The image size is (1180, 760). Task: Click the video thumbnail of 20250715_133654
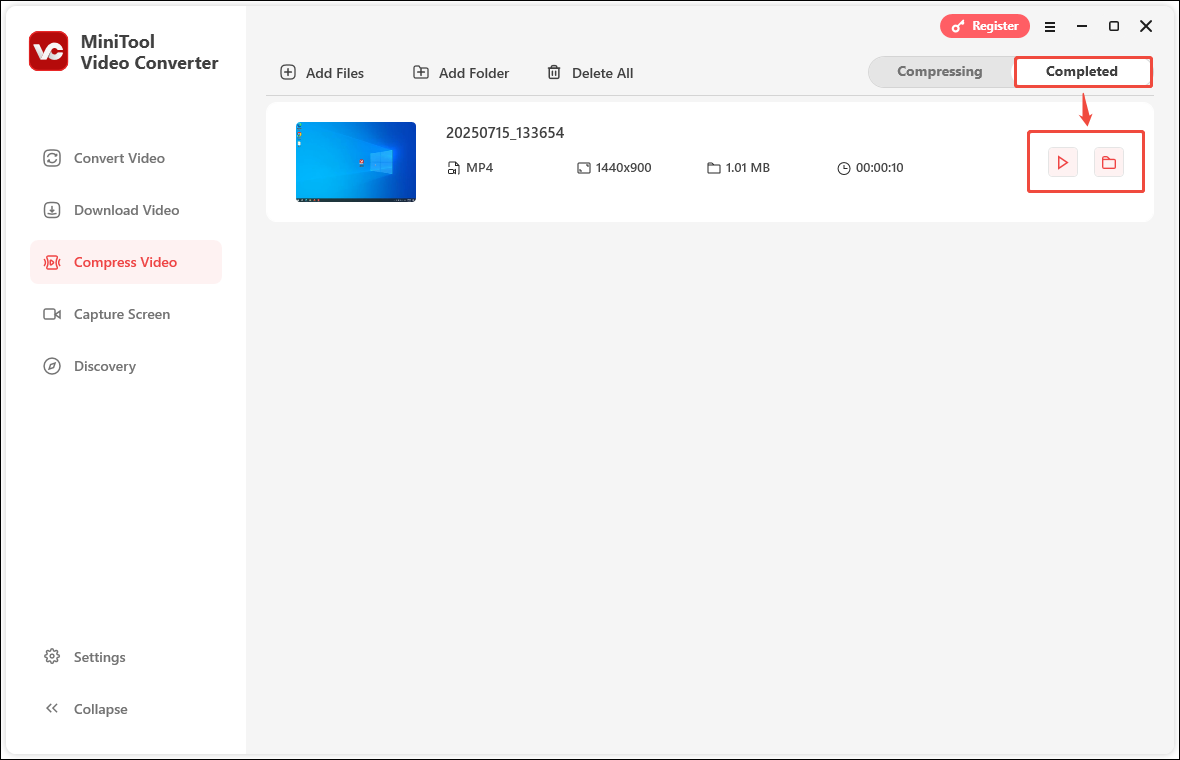[x=356, y=162]
